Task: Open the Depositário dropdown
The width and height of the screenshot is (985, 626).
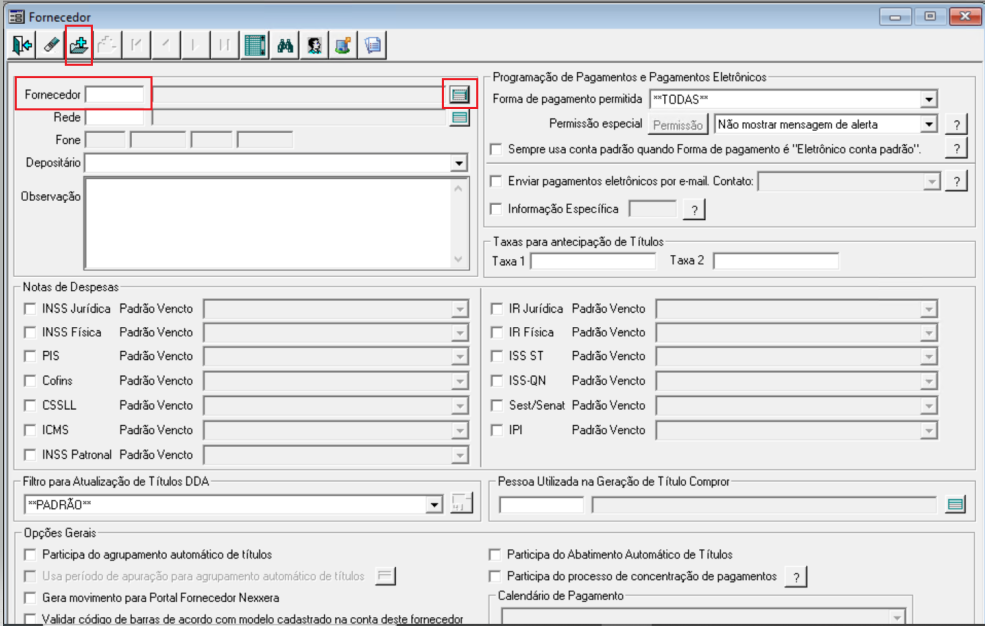Action: tap(459, 163)
